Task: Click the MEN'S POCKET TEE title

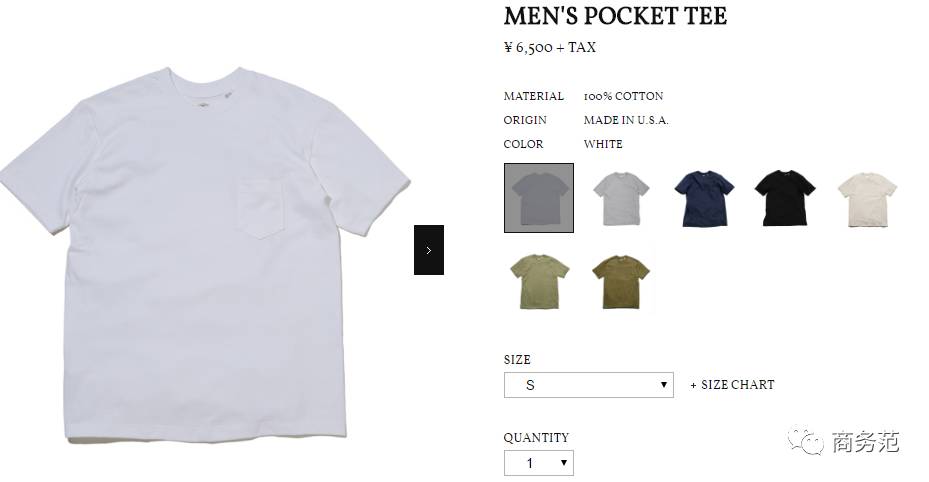Action: click(x=615, y=16)
